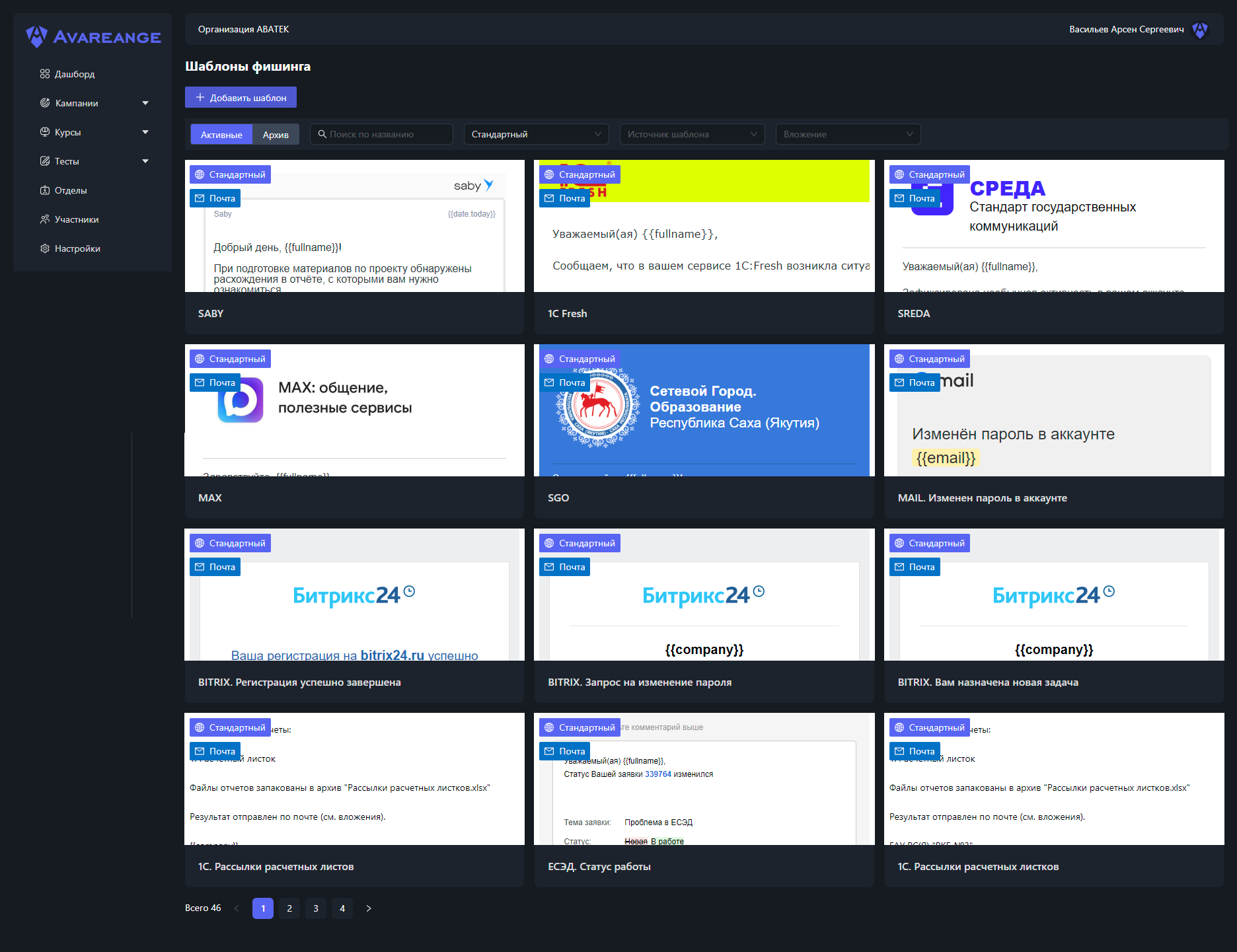Open Dashboard via its grid icon

[45, 74]
